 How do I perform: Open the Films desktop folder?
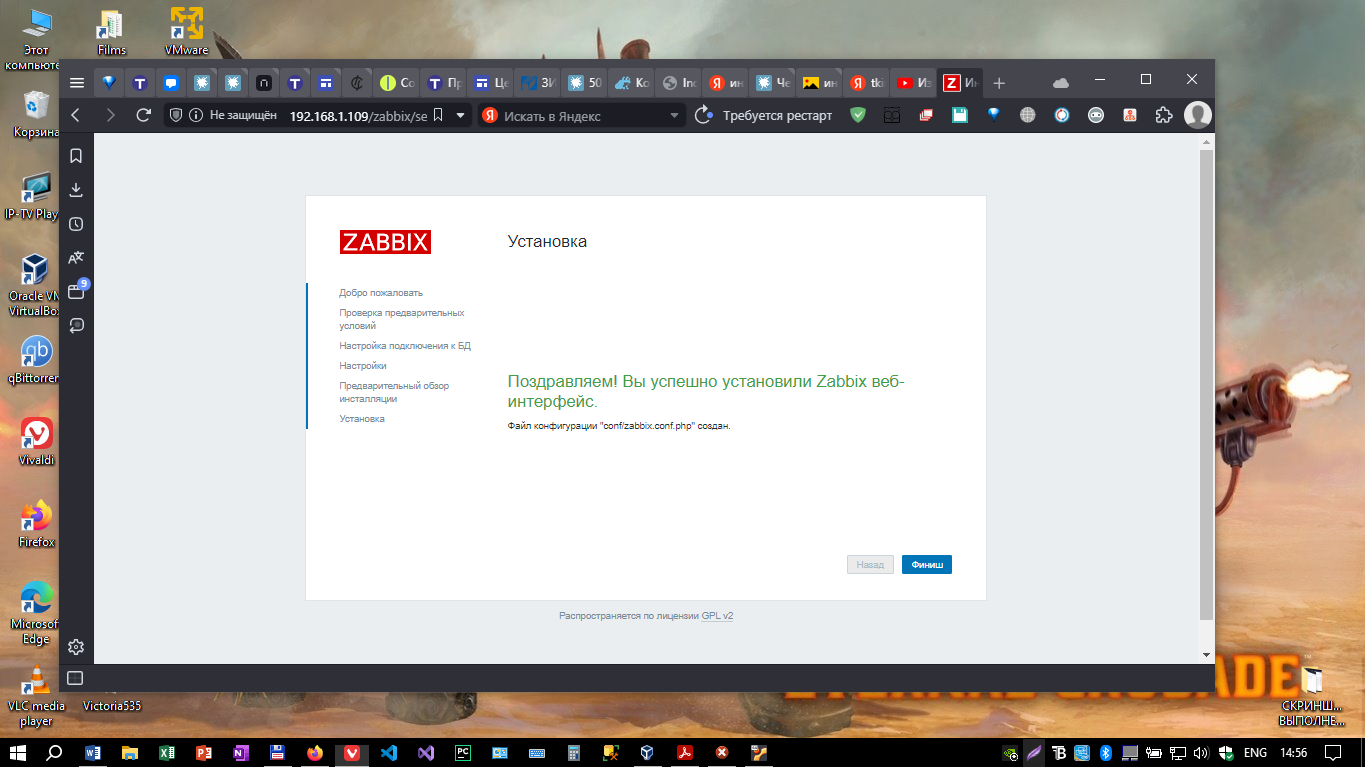coord(112,31)
